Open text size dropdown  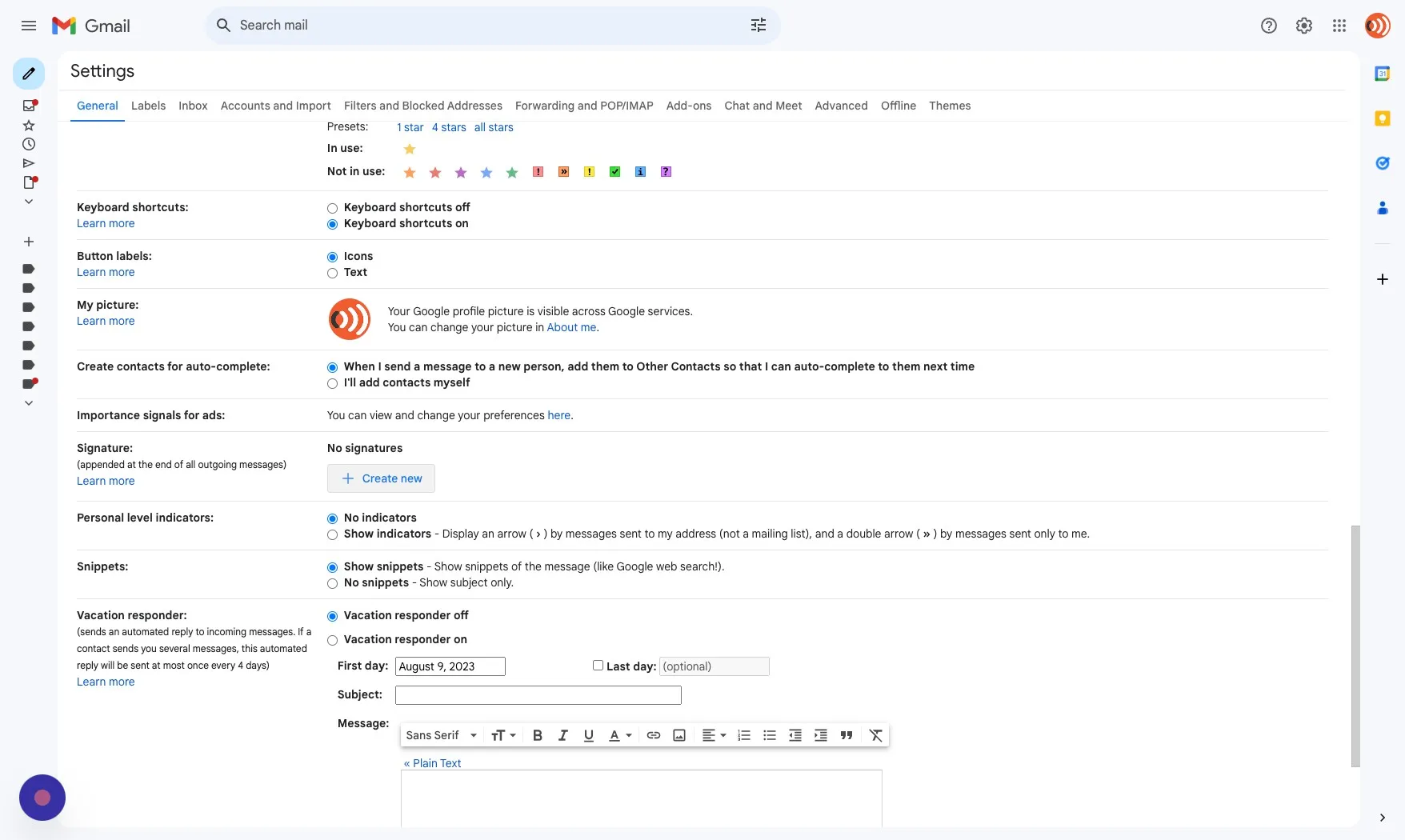[x=503, y=736]
